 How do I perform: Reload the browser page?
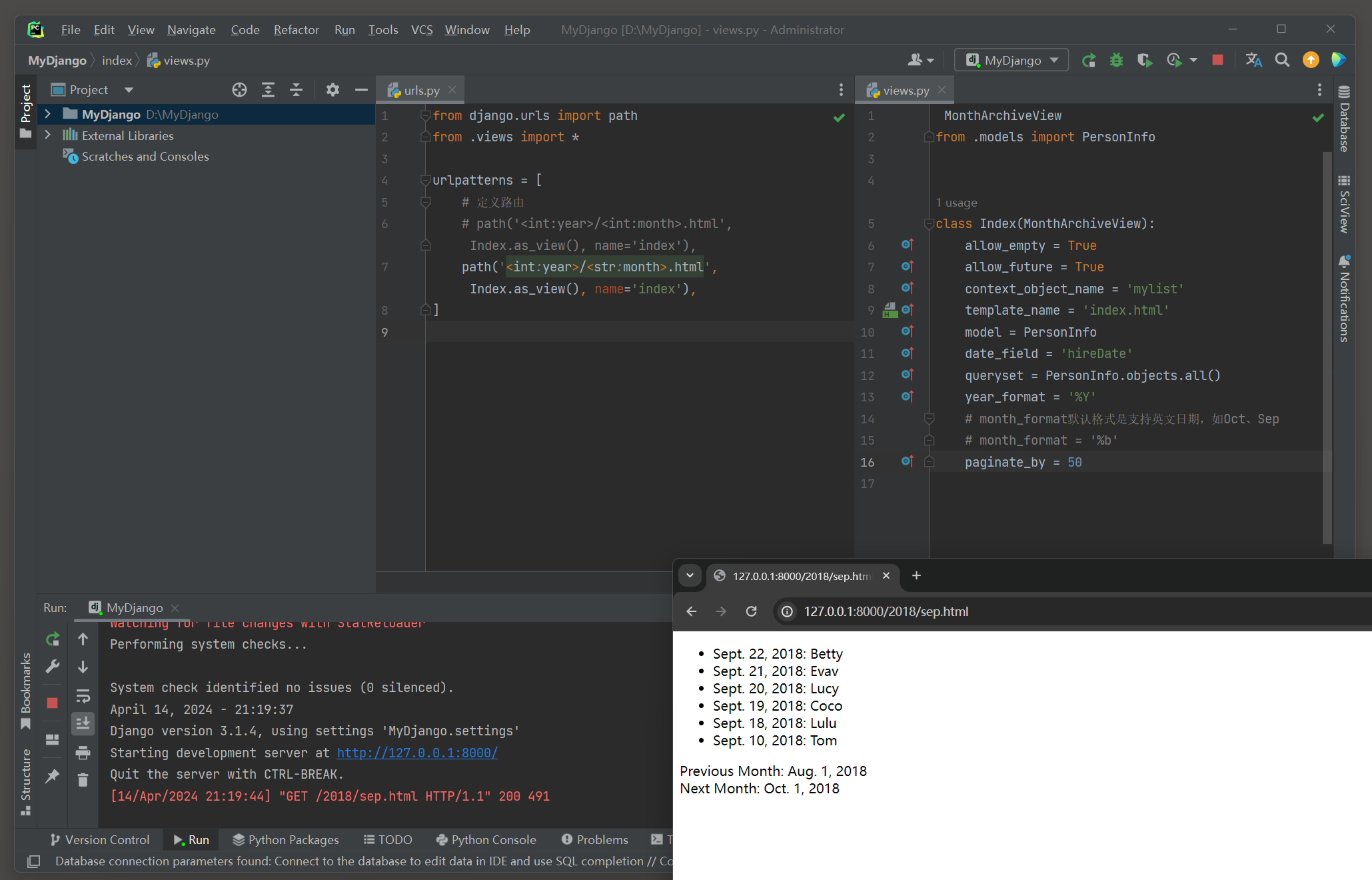click(751, 611)
